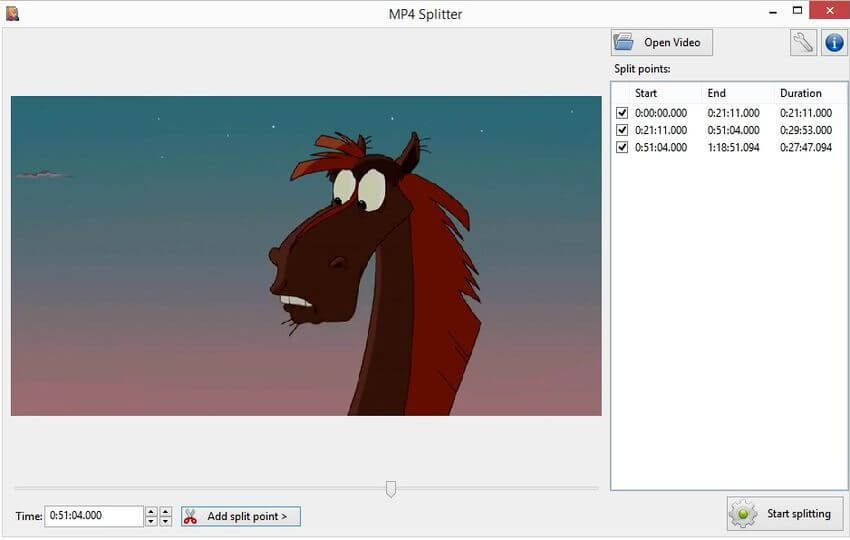Select duration 0:27:47.094 cell
The height and width of the screenshot is (540, 850).
pyautogui.click(x=806, y=147)
